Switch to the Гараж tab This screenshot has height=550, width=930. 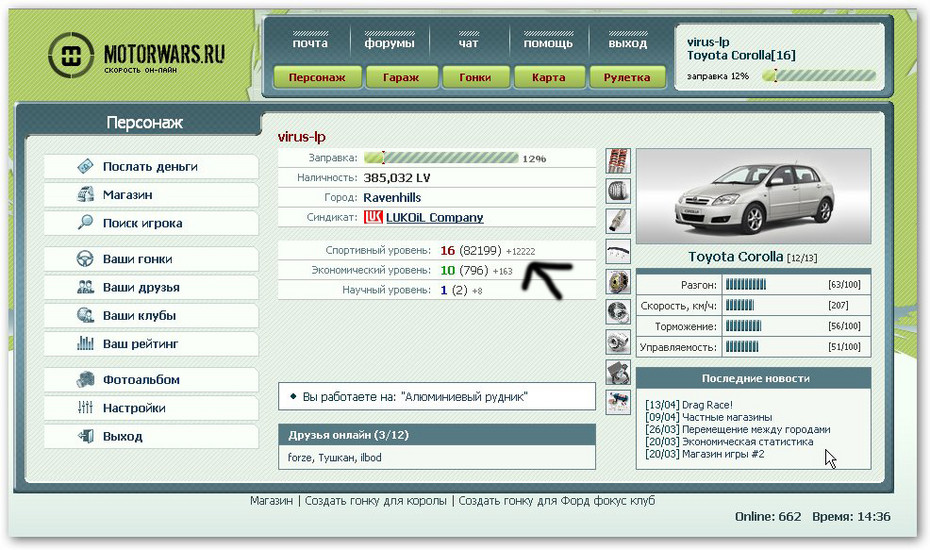[402, 77]
